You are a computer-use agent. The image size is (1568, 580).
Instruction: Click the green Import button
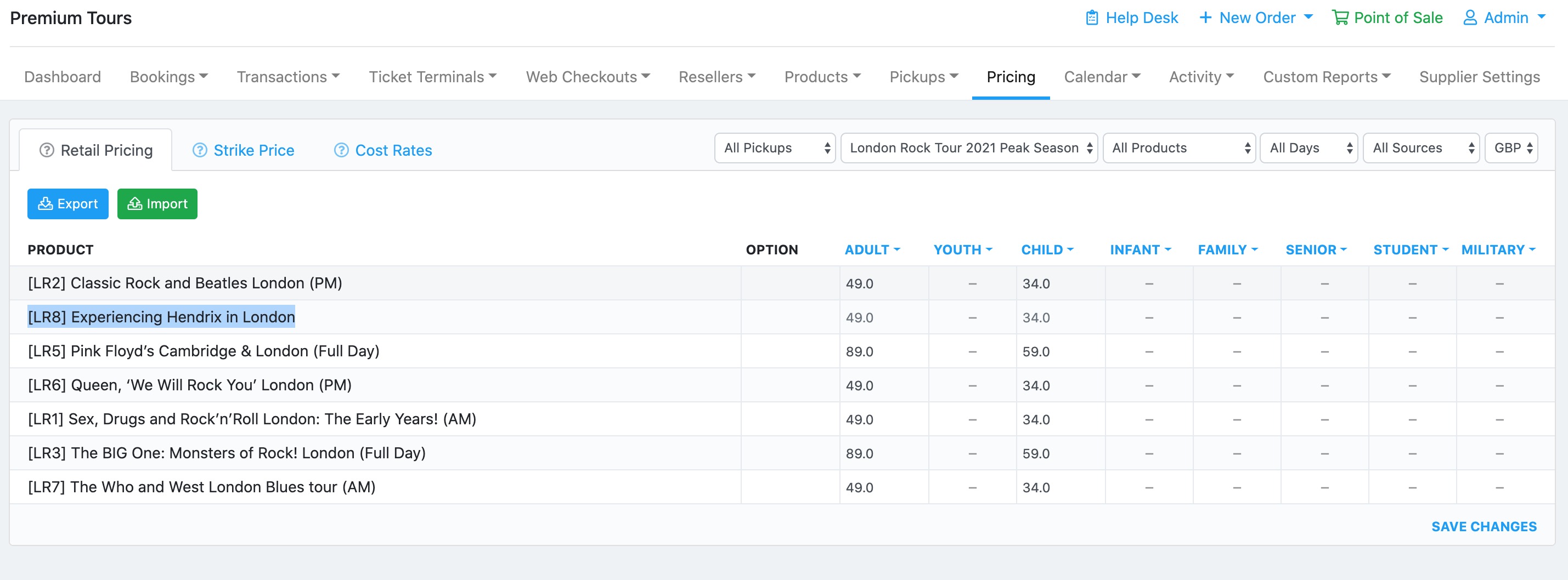[x=157, y=204]
